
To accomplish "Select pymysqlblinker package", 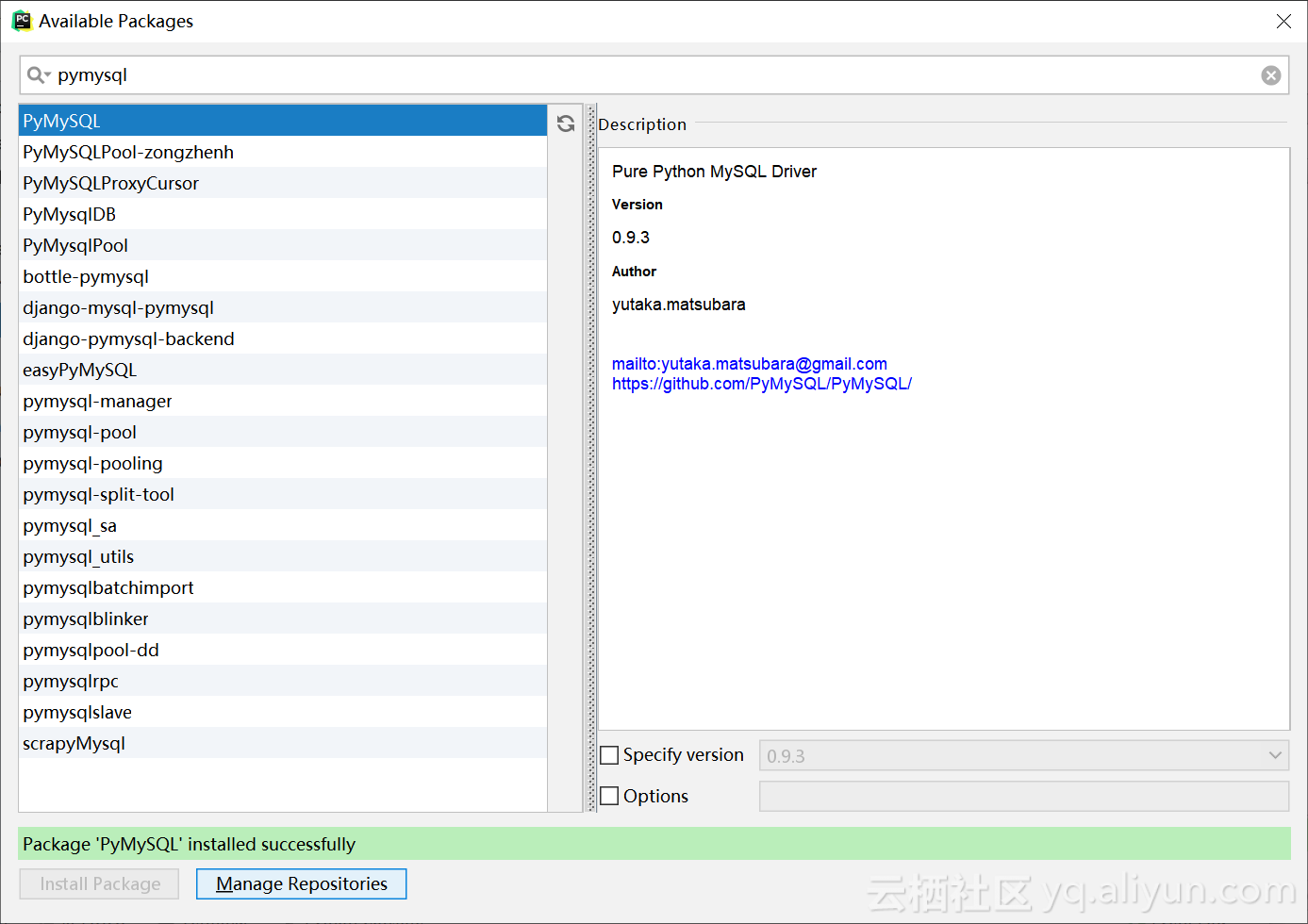I will tap(283, 619).
